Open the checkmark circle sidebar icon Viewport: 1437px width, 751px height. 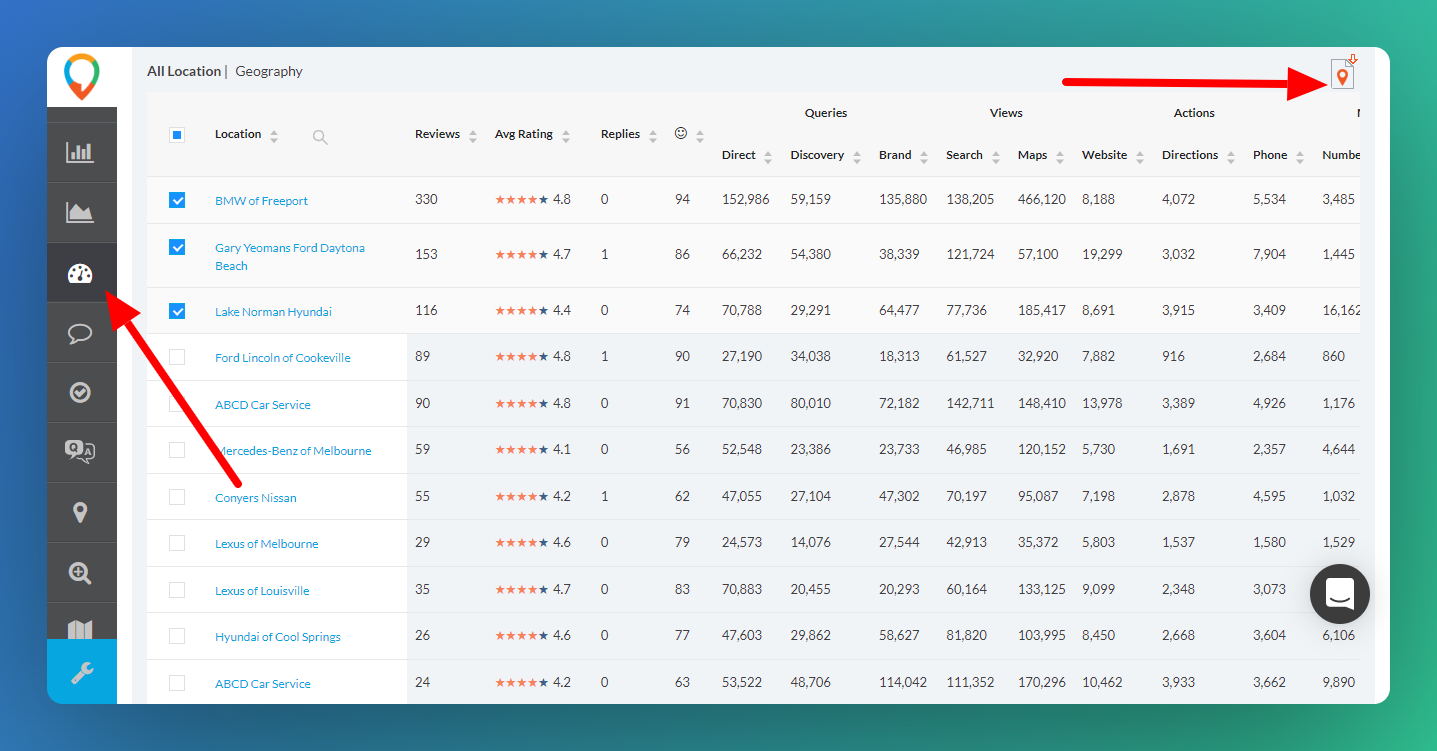80,393
